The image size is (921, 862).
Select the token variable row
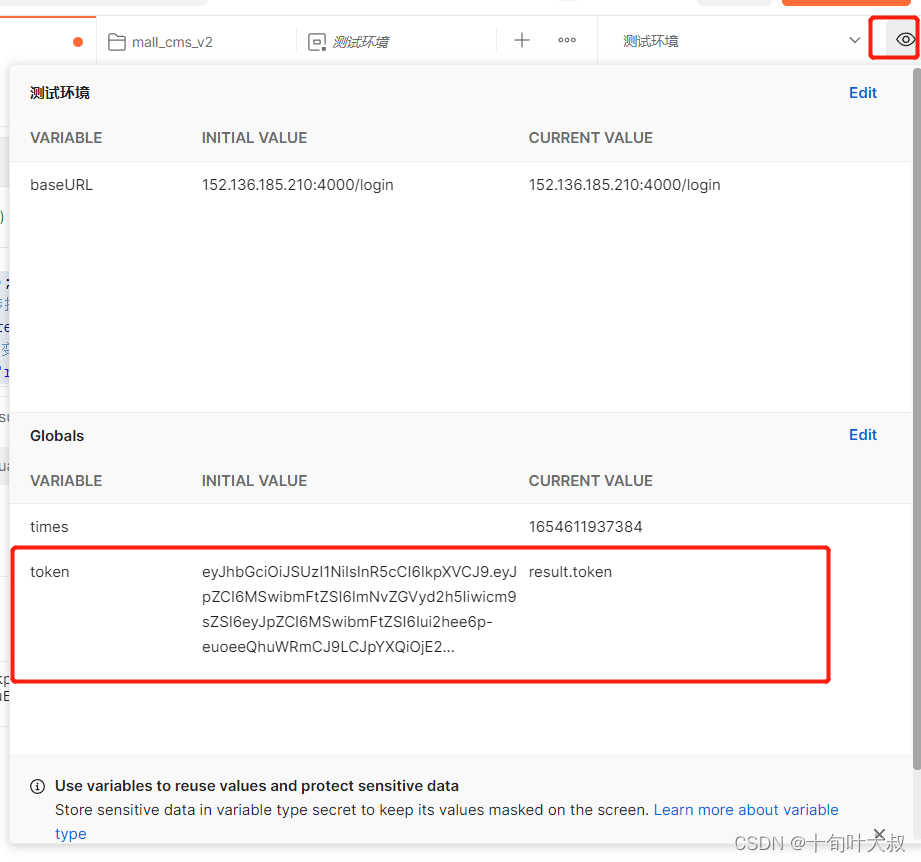click(x=421, y=614)
